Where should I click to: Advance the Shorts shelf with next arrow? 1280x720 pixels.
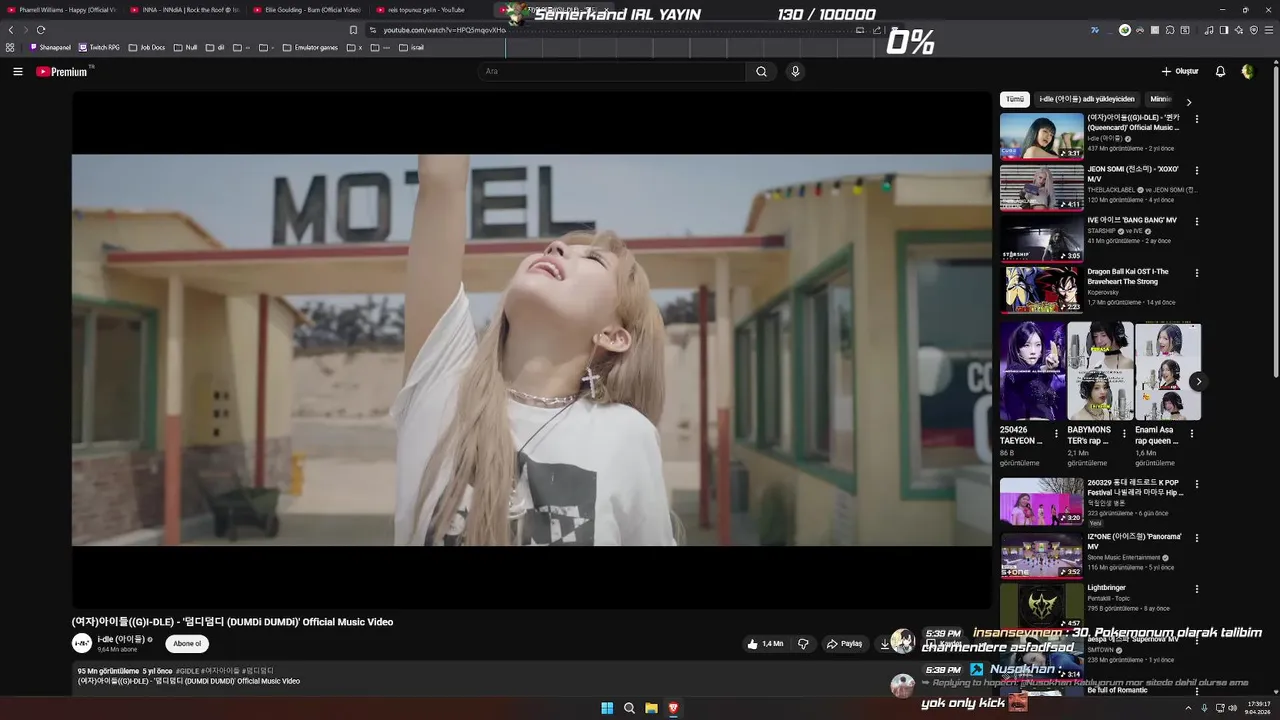1198,381
